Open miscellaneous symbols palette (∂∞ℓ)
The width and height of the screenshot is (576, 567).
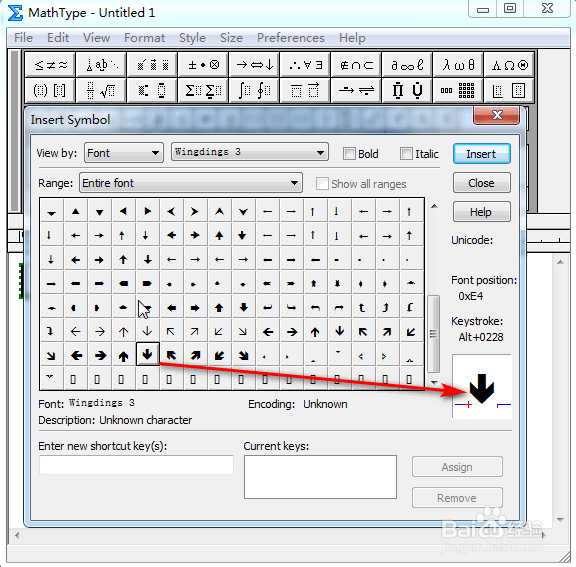click(x=407, y=65)
